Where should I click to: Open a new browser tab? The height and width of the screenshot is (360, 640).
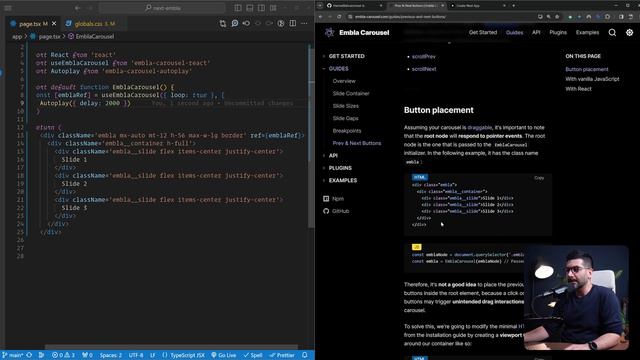coord(513,6)
